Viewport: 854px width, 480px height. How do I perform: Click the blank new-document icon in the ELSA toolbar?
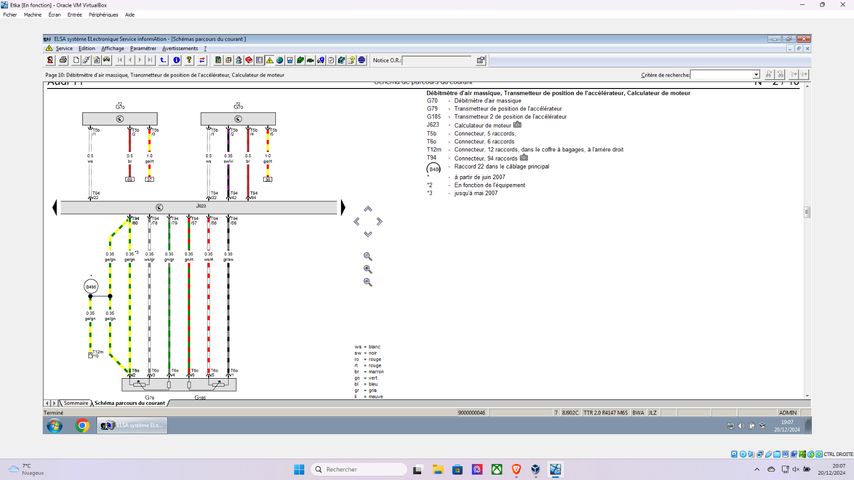pyautogui.click(x=76, y=60)
